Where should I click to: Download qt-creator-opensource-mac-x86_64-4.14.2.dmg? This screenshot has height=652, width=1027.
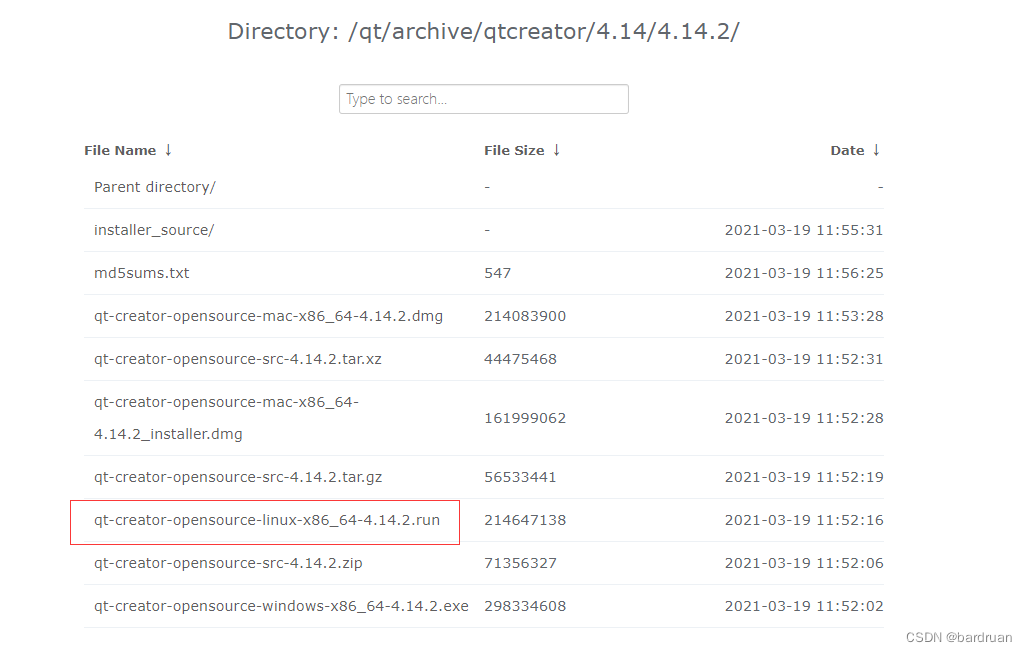pos(269,316)
